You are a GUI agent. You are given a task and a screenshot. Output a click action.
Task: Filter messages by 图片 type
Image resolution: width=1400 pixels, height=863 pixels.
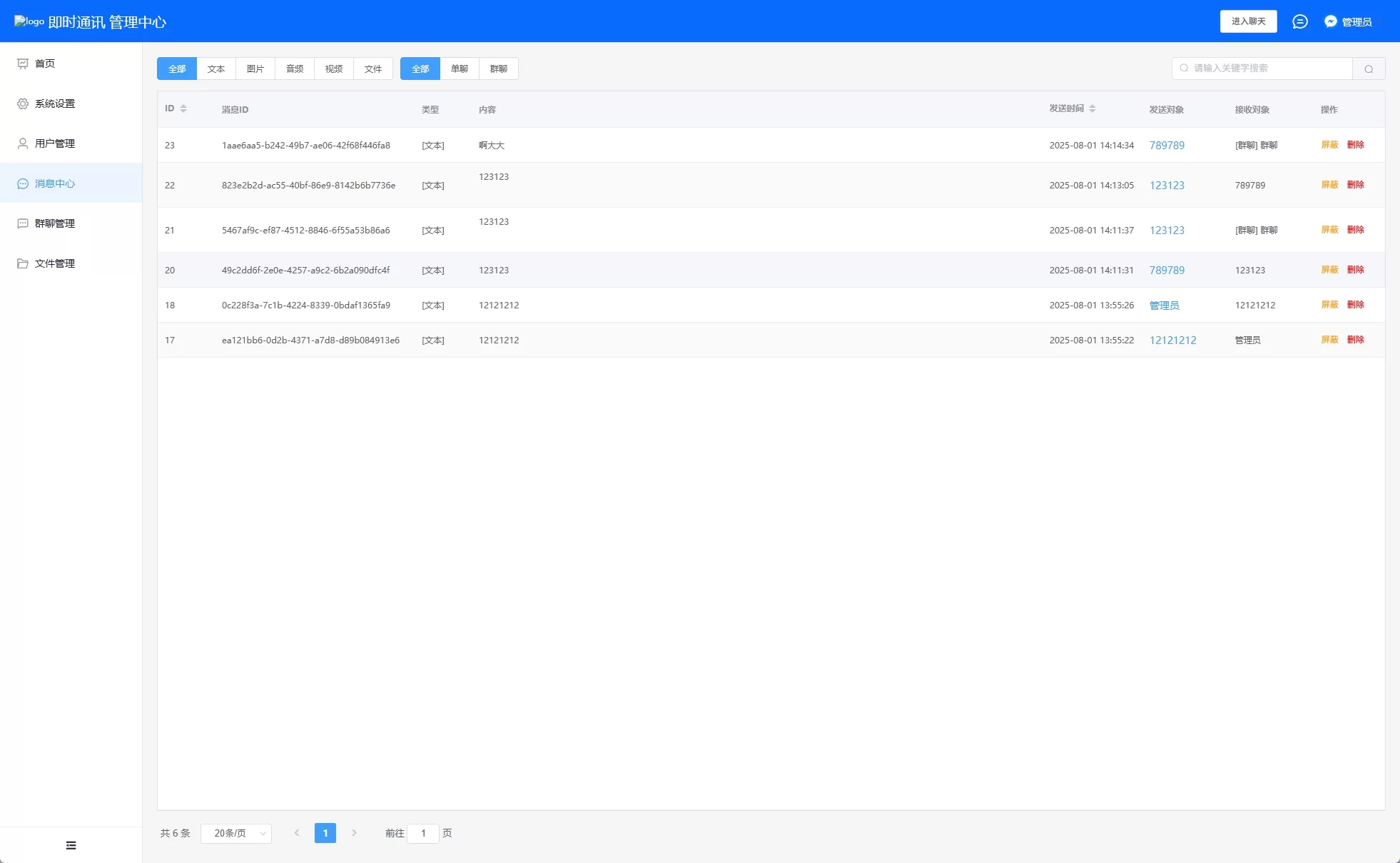(255, 69)
